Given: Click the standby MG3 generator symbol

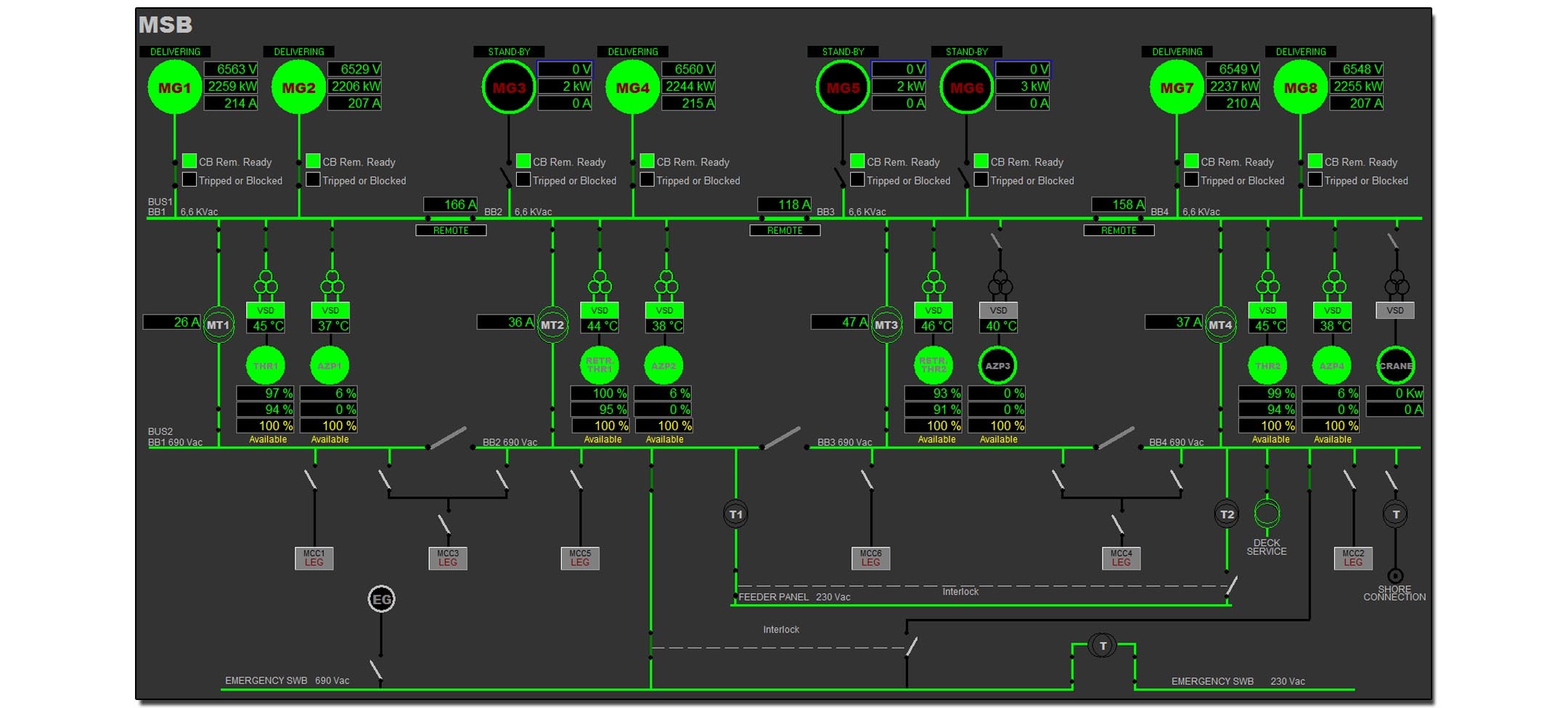Looking at the screenshot, I should coord(508,88).
